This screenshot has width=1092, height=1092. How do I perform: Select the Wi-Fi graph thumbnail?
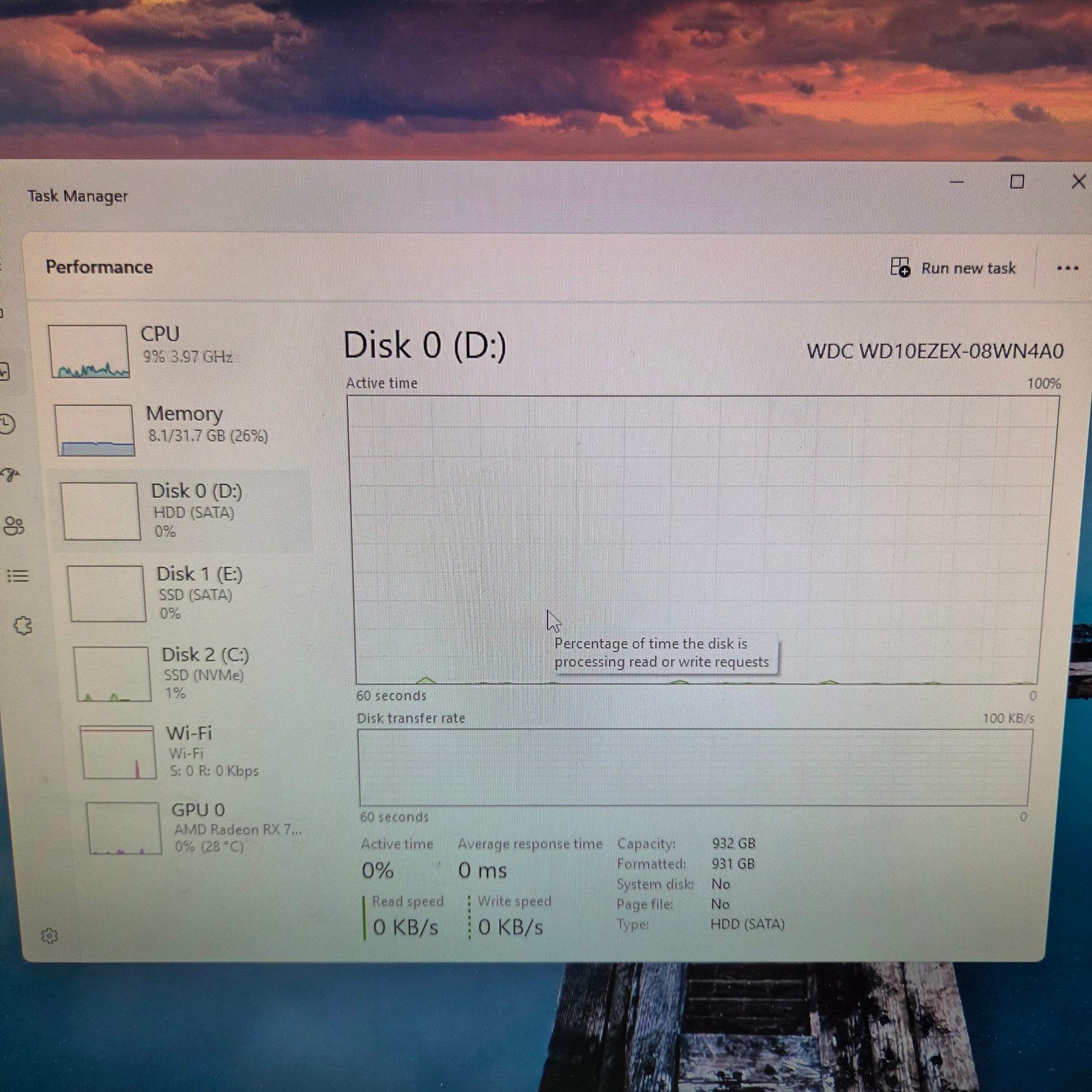click(117, 752)
